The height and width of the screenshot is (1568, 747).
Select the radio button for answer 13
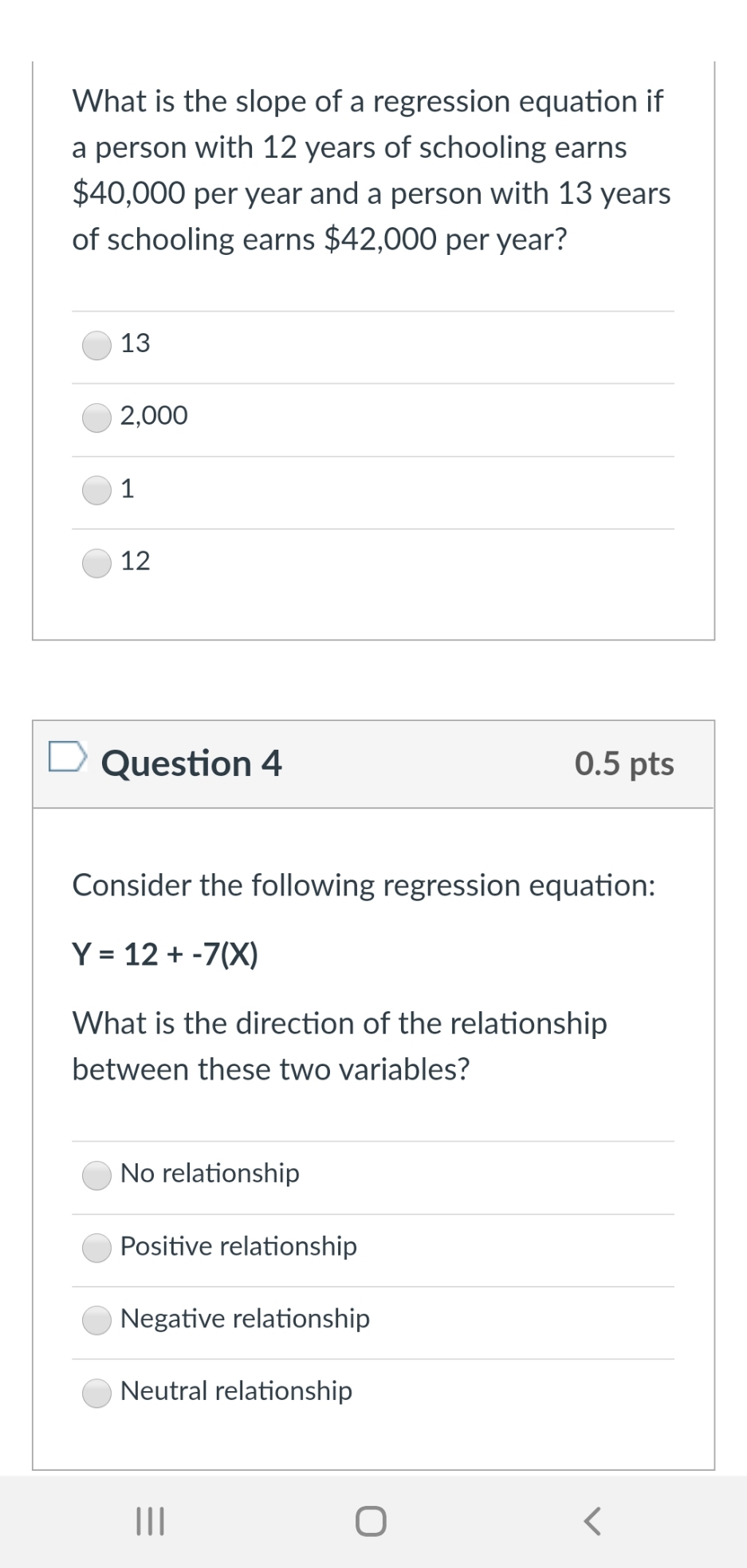pyautogui.click(x=97, y=346)
